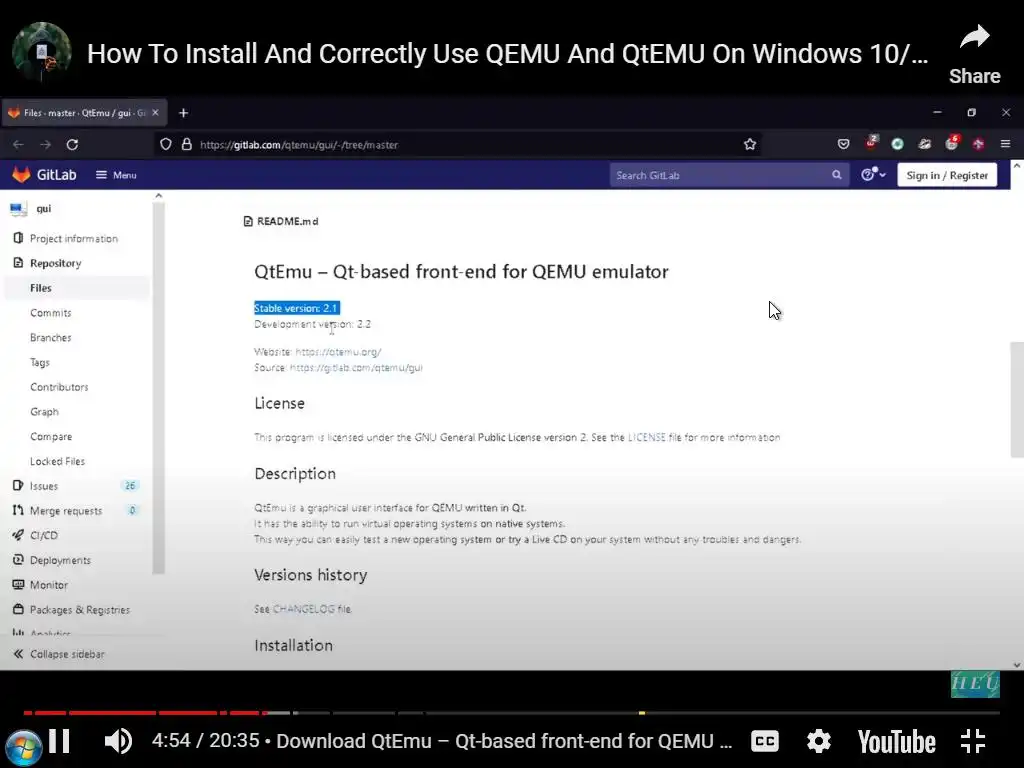Reload the page in browser
This screenshot has height=768, width=1024.
coord(72,144)
